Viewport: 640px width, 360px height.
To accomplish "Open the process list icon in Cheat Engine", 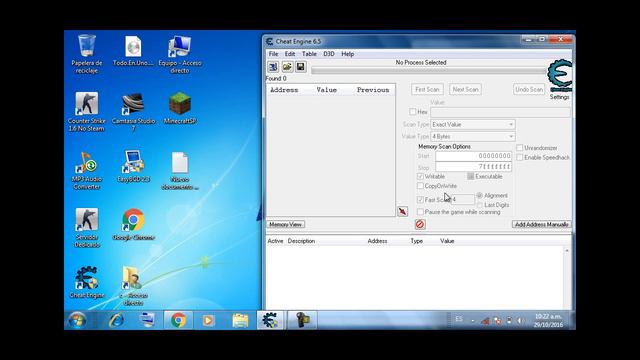I will pos(273,67).
